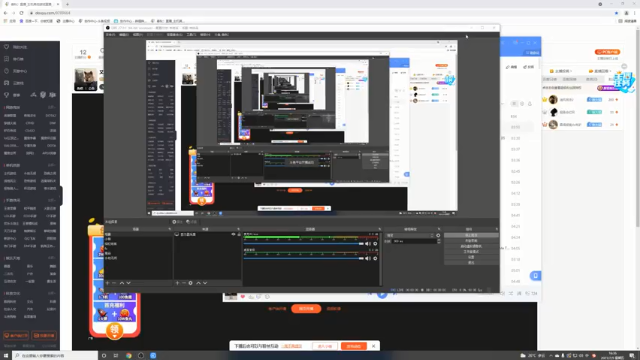Click streamer cat avatar thumbnail
Viewport: 640px width, 360px height.
pos(86,80)
